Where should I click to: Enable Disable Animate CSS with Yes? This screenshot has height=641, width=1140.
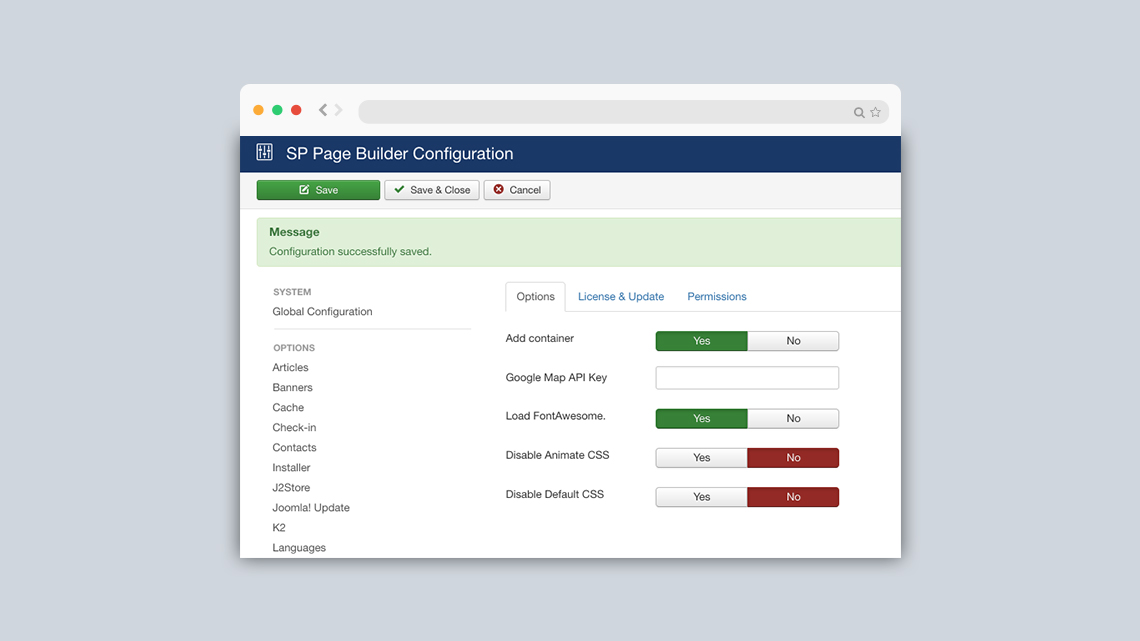(701, 458)
